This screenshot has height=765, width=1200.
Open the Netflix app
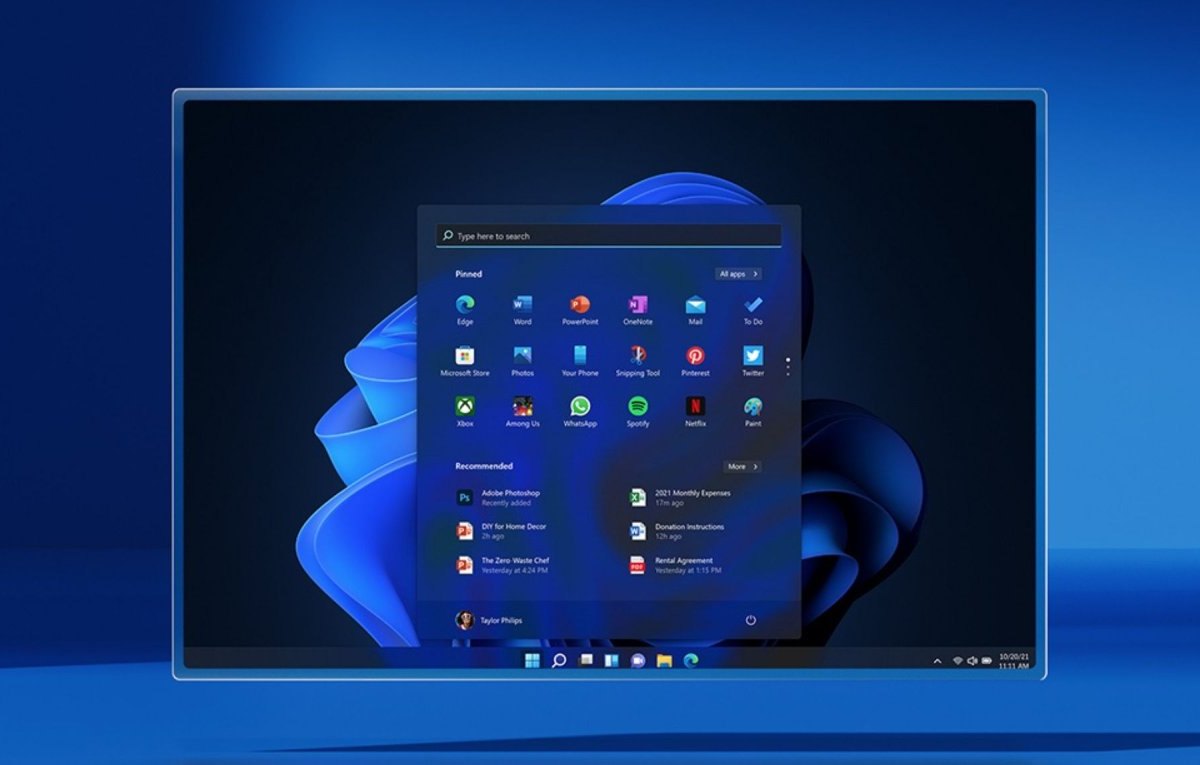(x=695, y=412)
